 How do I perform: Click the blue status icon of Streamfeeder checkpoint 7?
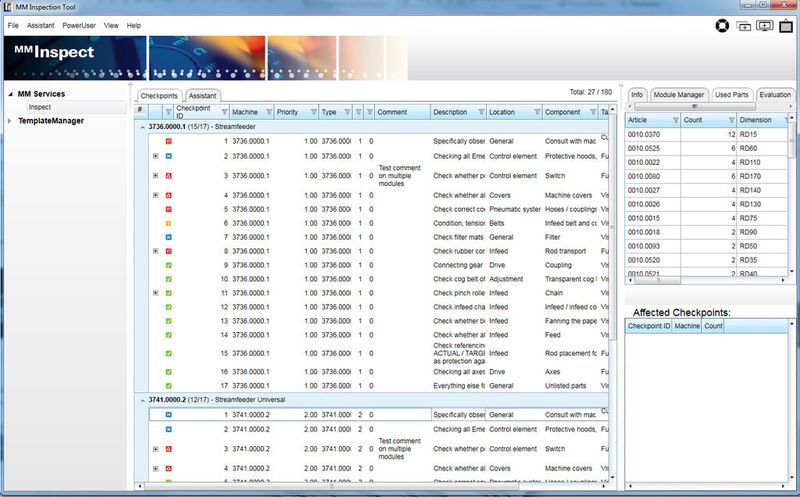coord(169,237)
